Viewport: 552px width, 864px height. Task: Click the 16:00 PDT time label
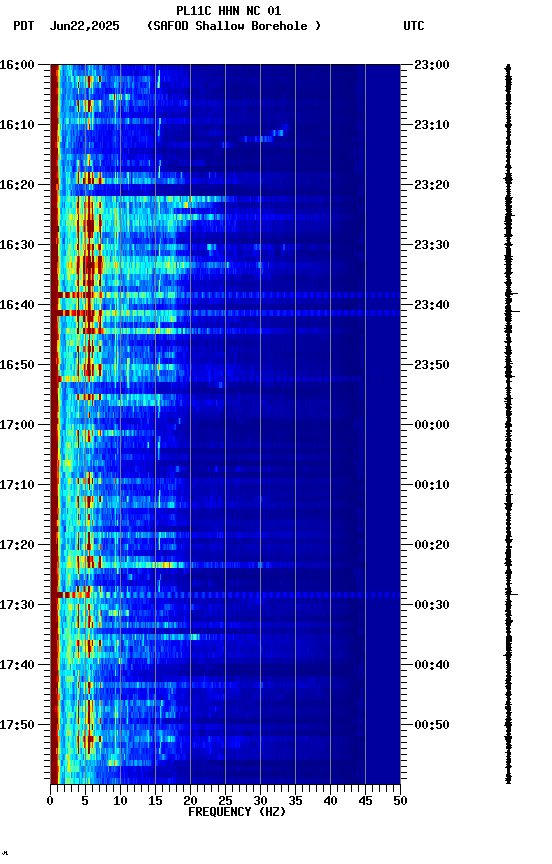(x=17, y=65)
